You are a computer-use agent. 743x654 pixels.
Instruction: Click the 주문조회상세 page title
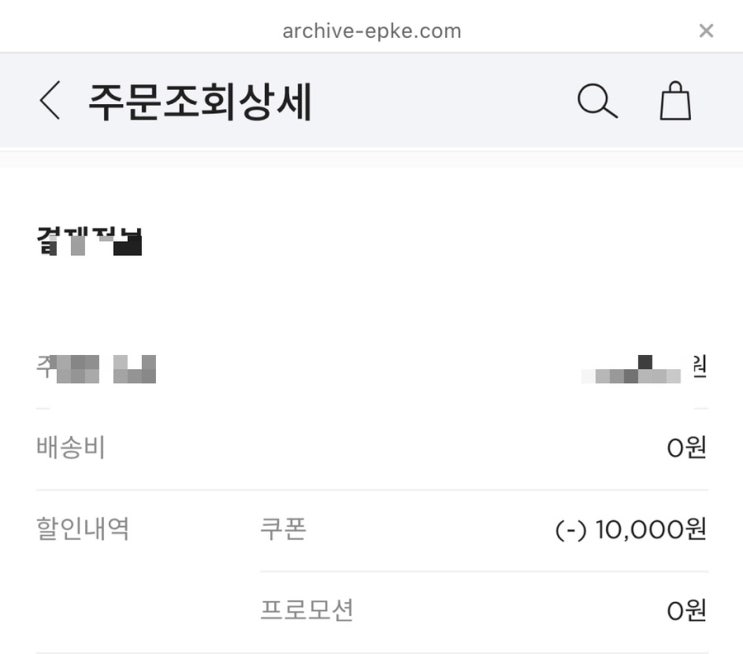coord(200,102)
